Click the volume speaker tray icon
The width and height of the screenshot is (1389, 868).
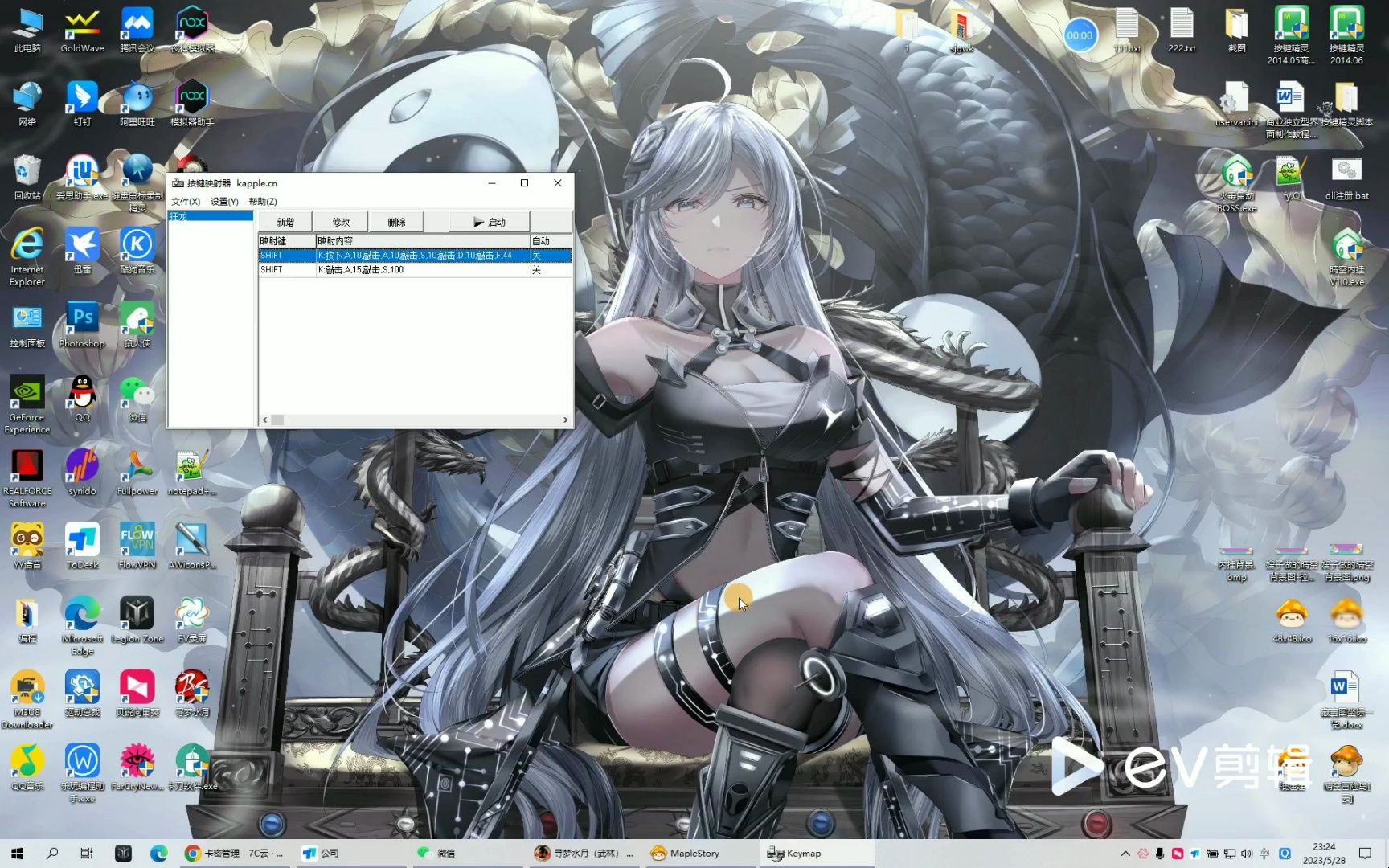pyautogui.click(x=1247, y=854)
